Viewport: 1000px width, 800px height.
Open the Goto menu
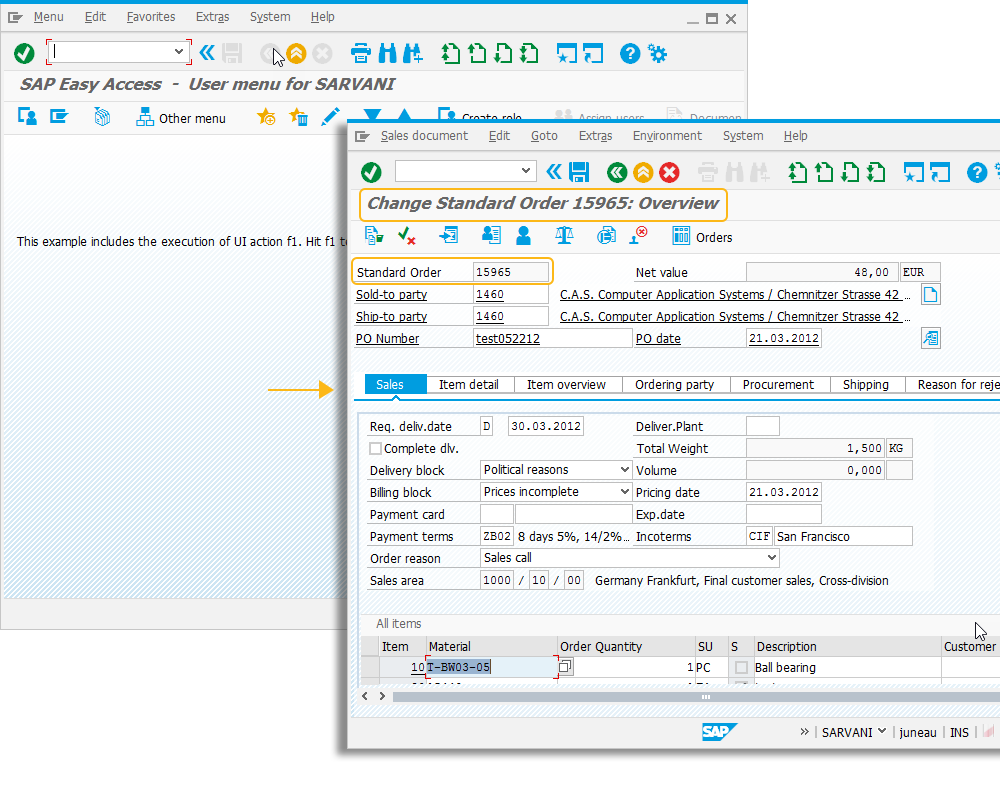coord(544,135)
